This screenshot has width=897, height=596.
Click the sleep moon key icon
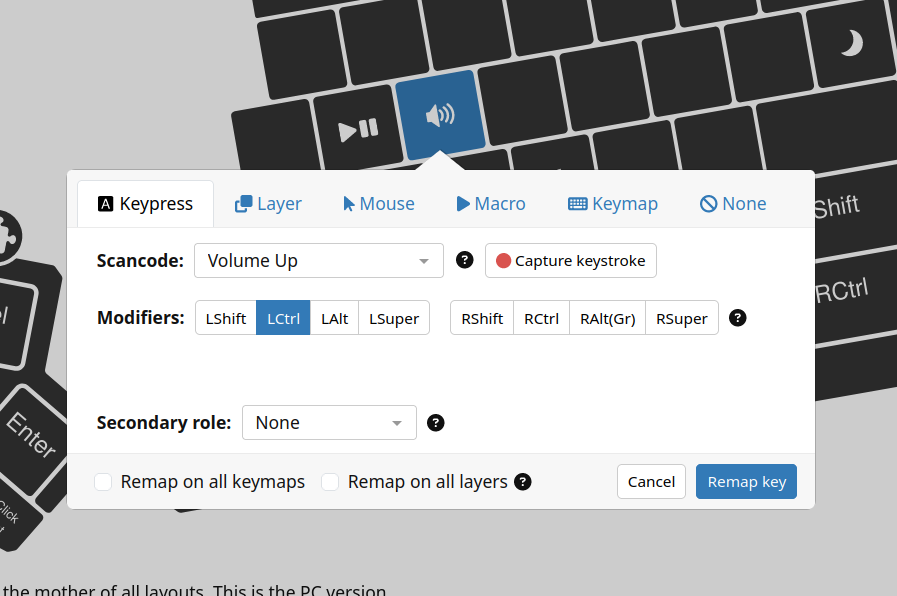(850, 43)
